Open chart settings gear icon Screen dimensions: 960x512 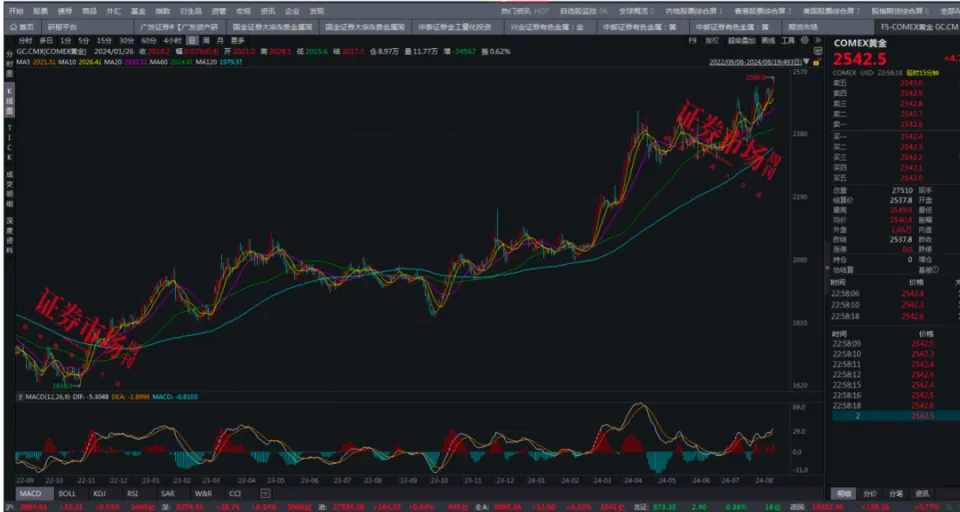(805, 41)
